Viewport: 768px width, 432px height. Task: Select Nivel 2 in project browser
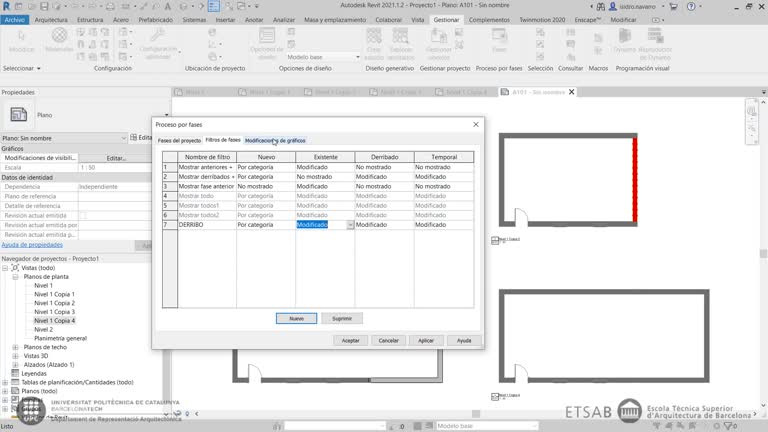pyautogui.click(x=44, y=329)
